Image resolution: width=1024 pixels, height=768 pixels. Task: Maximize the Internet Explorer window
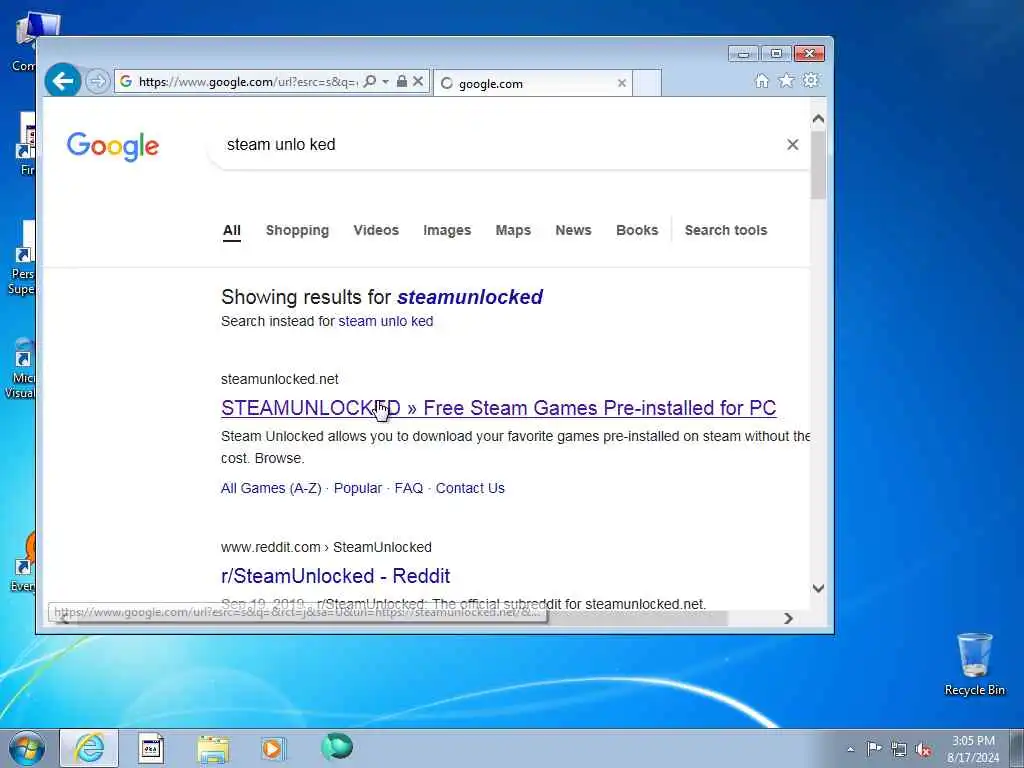776,54
